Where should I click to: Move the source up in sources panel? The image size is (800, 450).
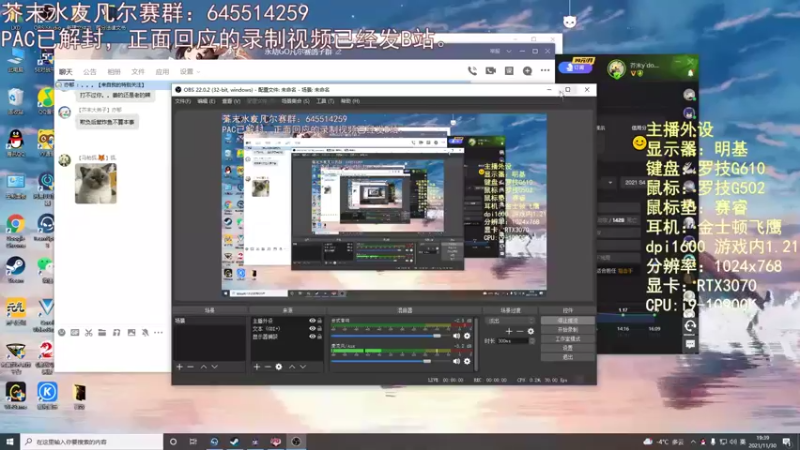pos(292,367)
